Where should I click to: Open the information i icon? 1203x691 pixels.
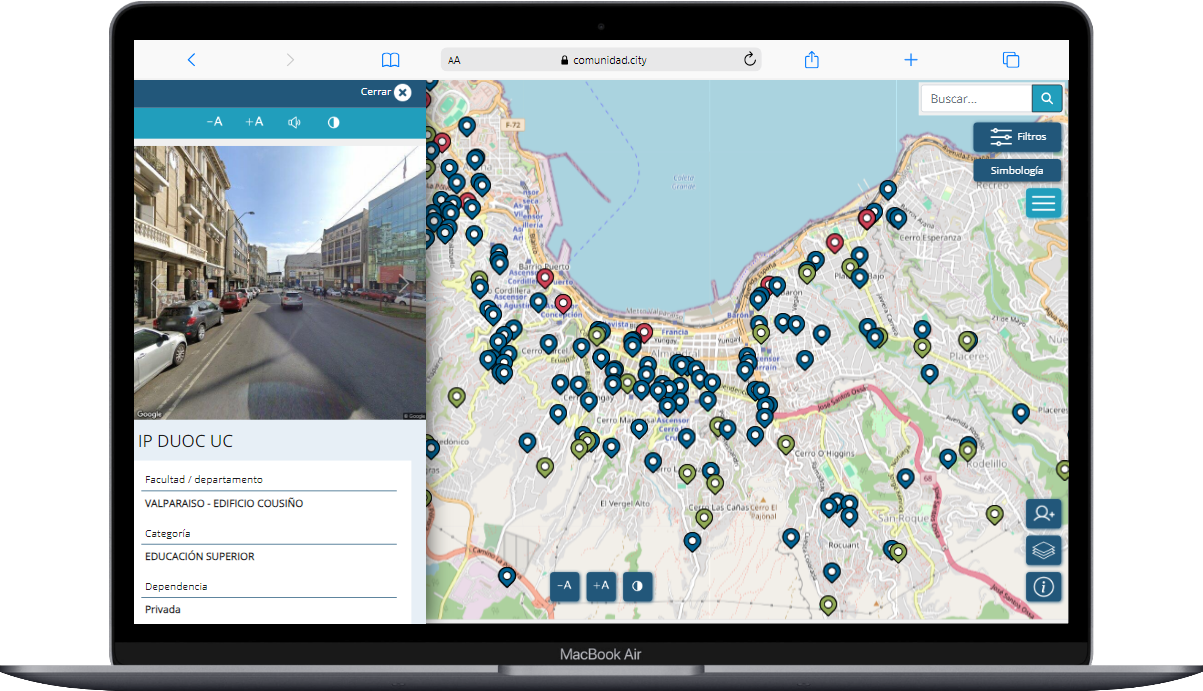[x=1044, y=587]
